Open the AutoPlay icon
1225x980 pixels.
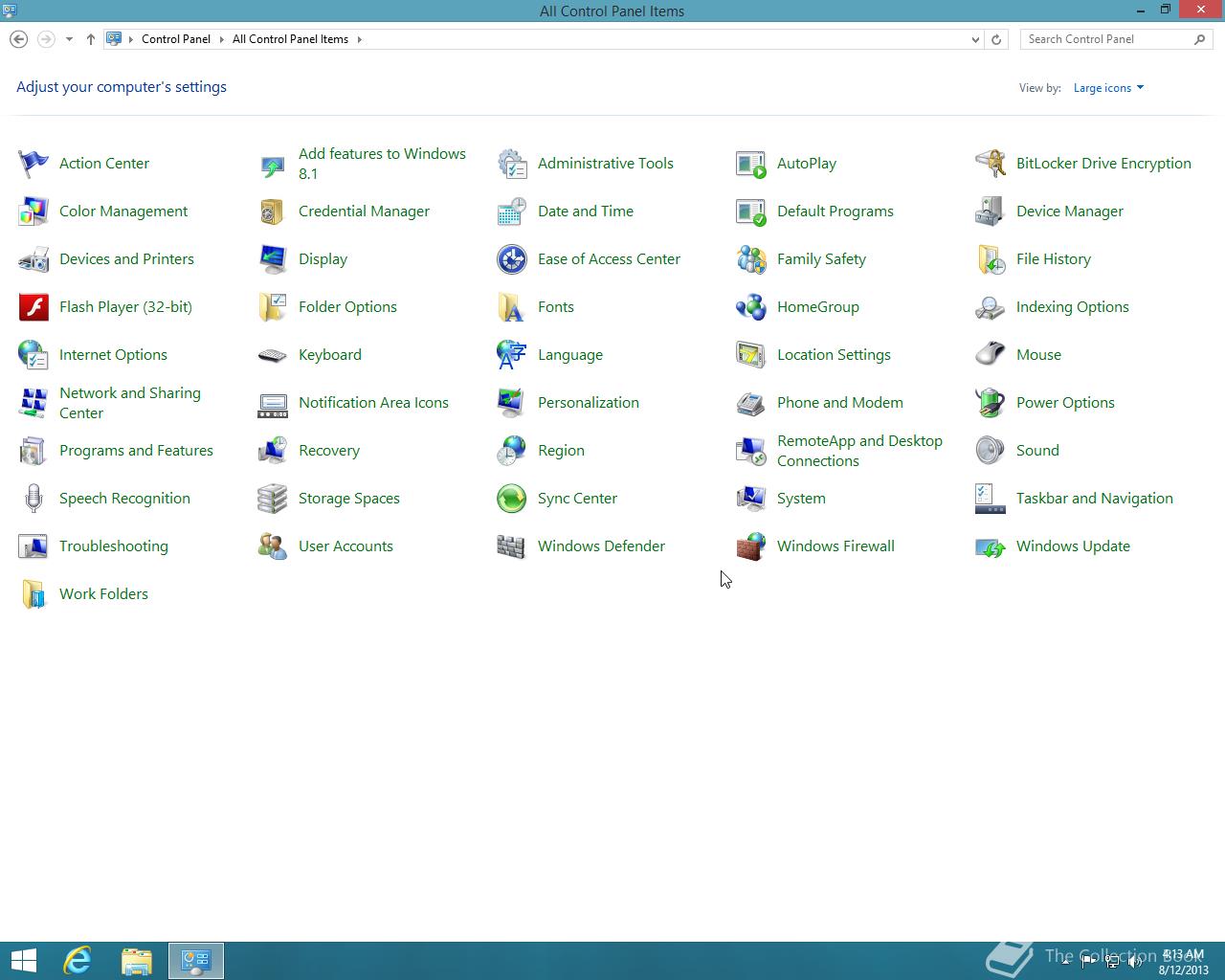pyautogui.click(x=751, y=164)
